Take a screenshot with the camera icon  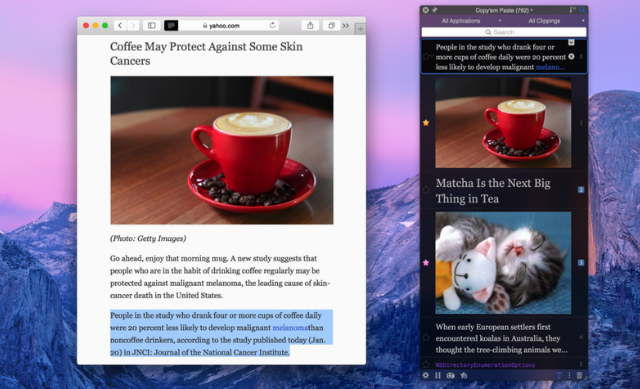pos(451,376)
